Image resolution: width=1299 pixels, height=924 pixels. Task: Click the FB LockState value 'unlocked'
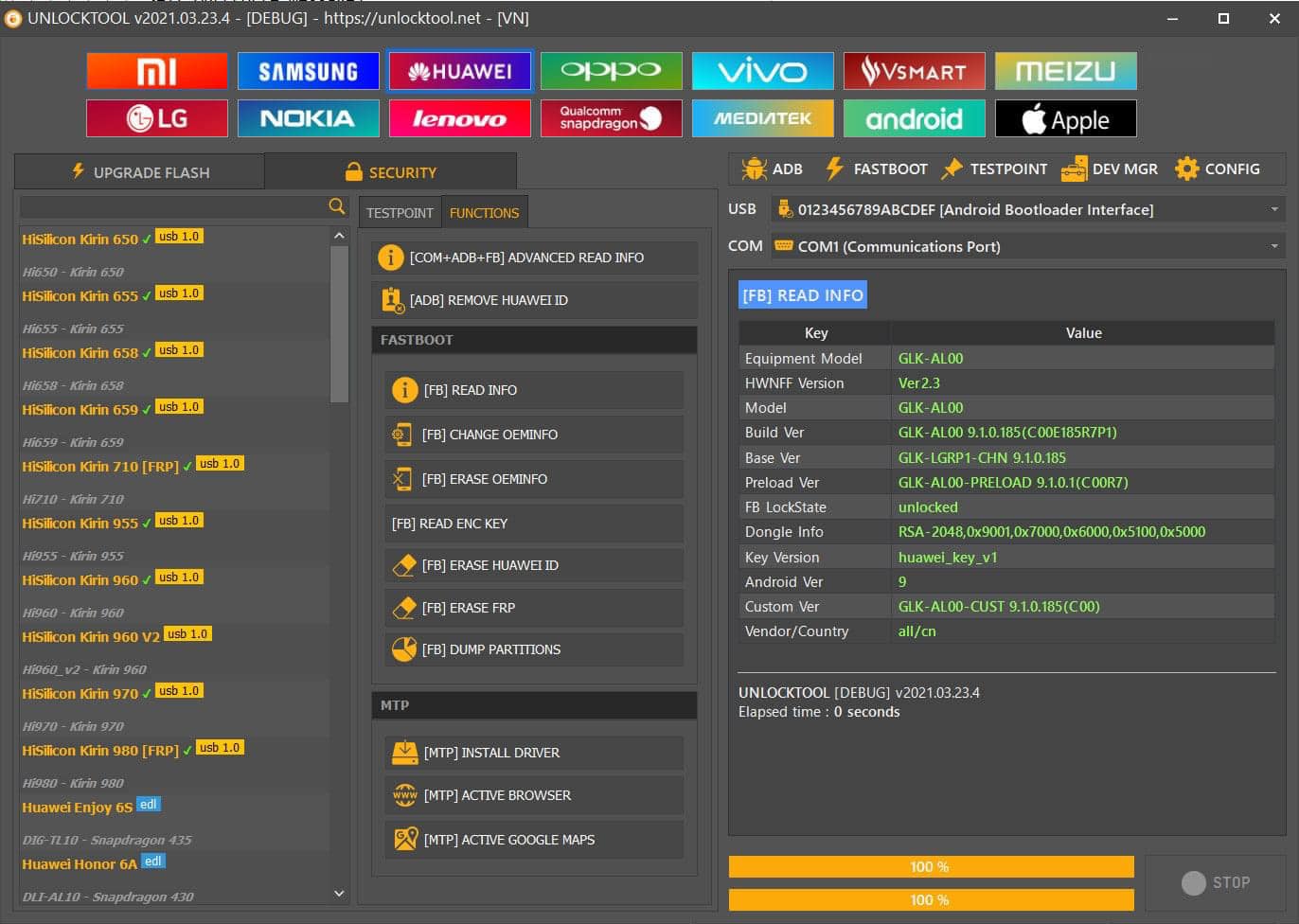tap(928, 507)
